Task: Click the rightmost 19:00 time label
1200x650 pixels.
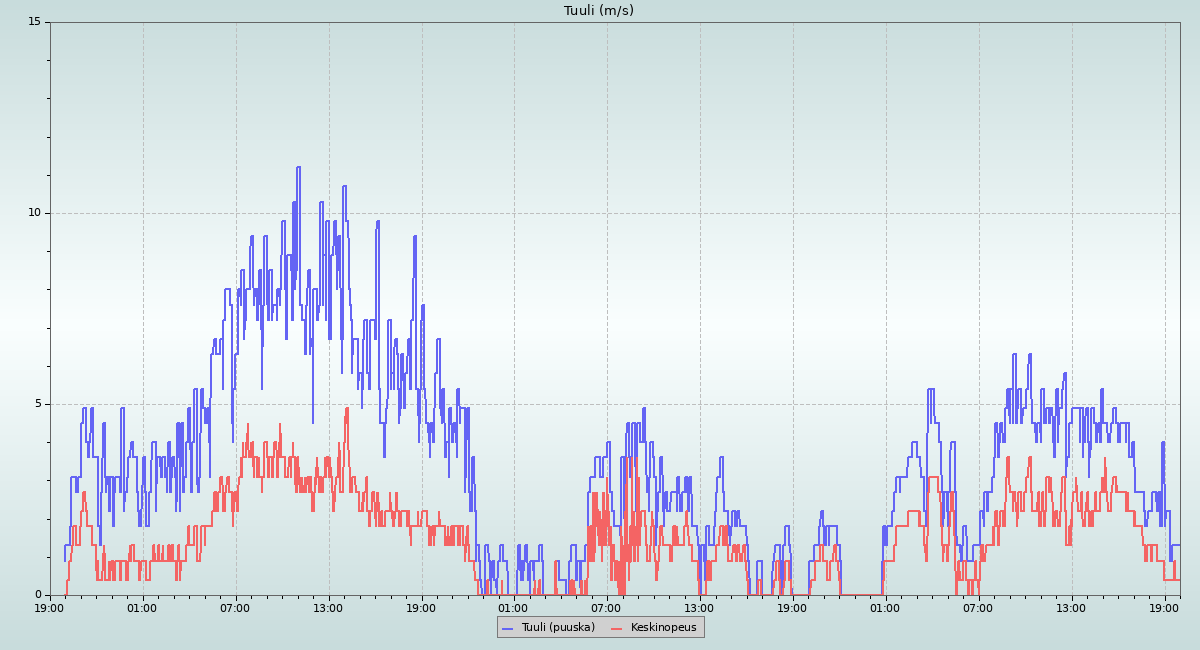Action: click(1164, 608)
